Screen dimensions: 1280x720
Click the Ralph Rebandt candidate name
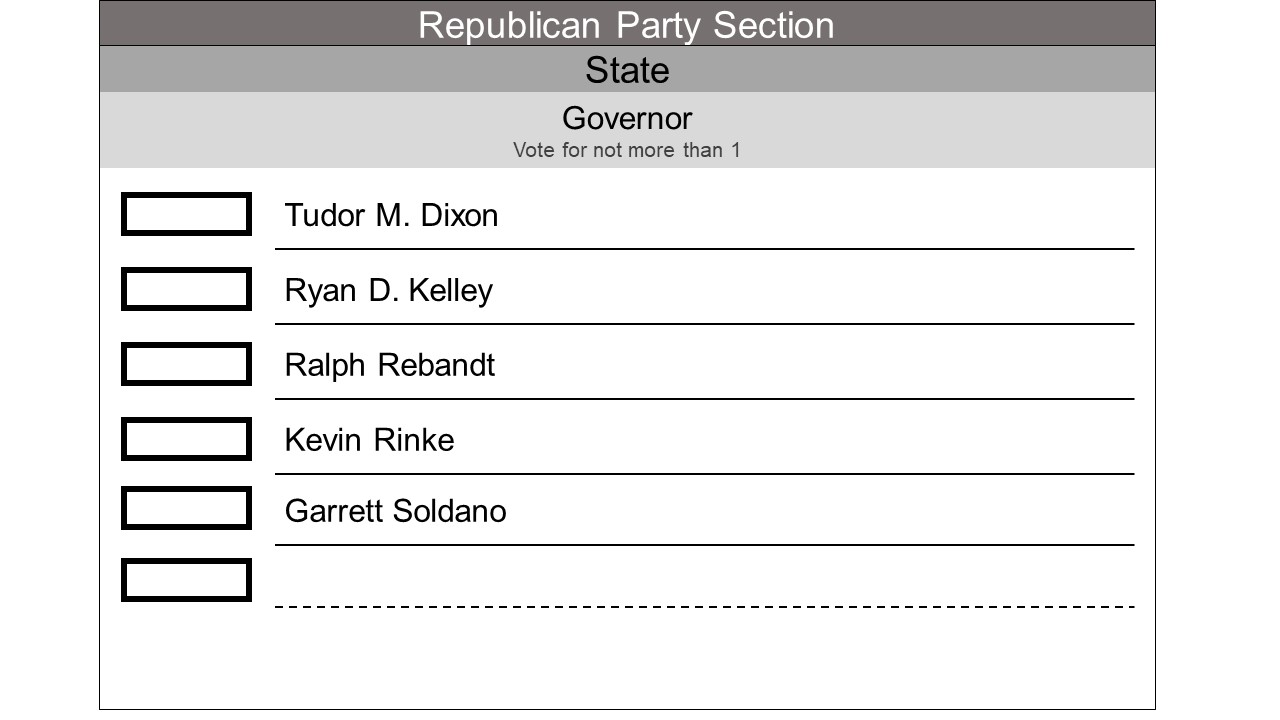coord(389,365)
